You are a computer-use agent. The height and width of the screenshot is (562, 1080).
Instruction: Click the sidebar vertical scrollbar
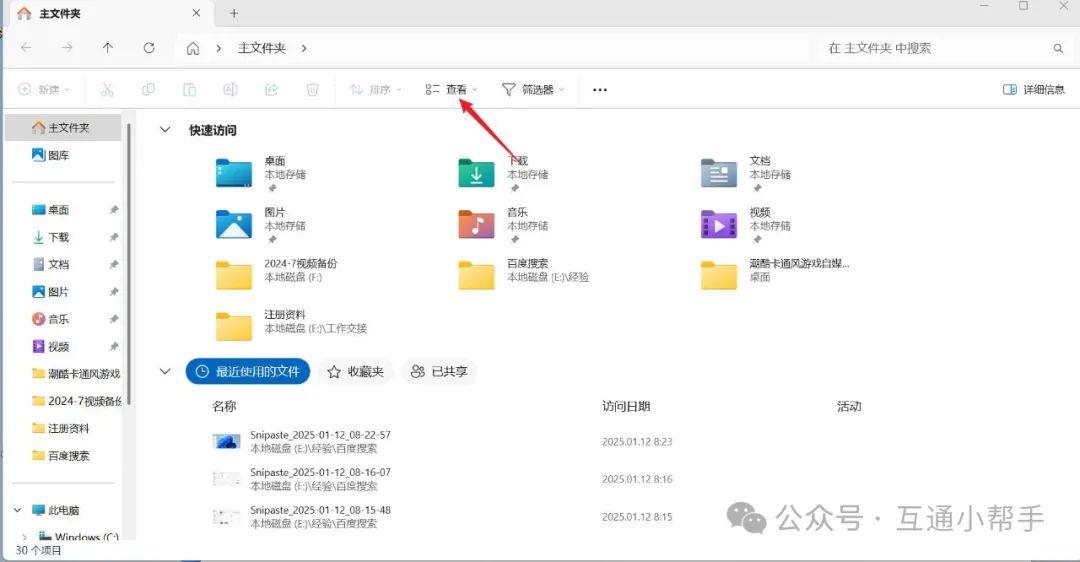click(129, 262)
